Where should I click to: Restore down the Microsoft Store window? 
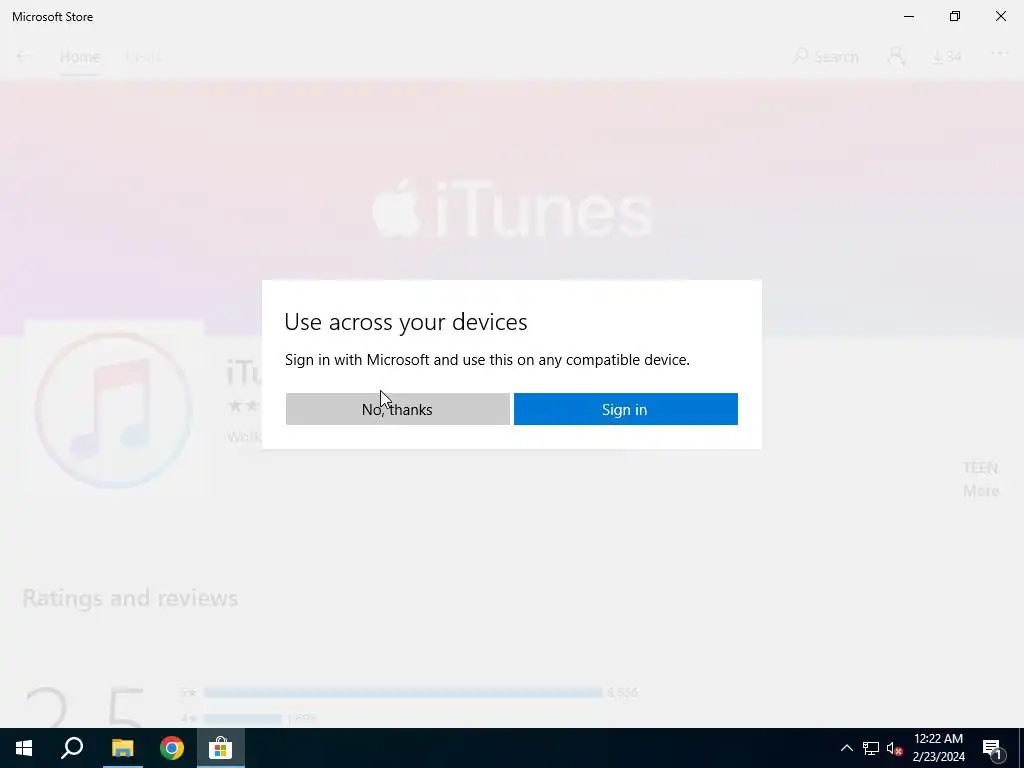pos(955,16)
